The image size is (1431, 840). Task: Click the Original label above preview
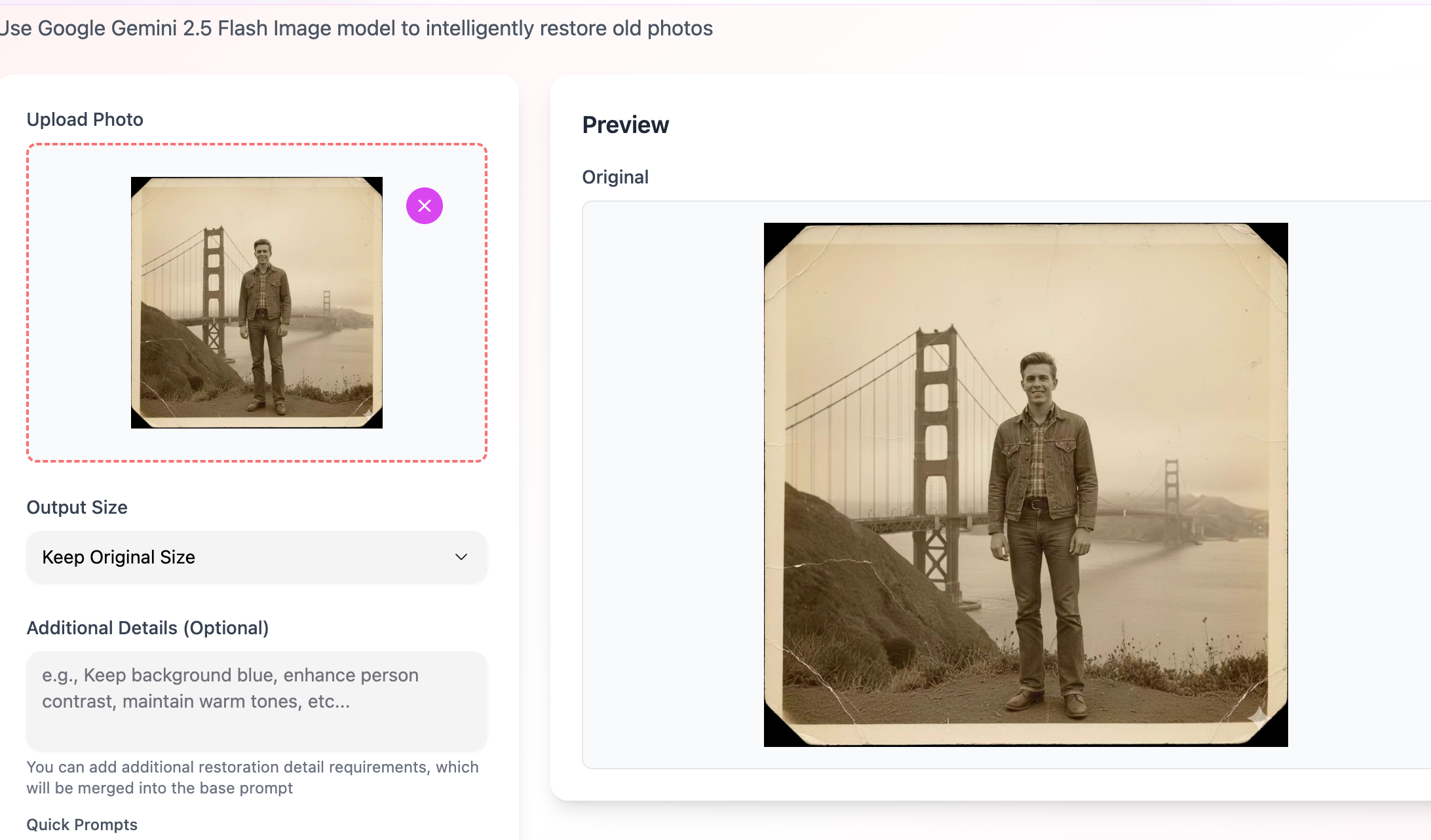pos(615,177)
